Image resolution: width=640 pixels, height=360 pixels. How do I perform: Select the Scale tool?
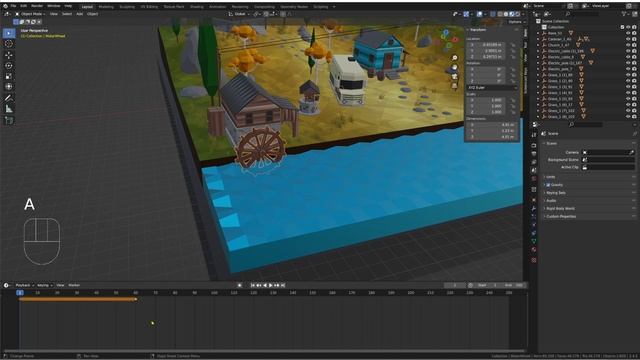pos(9,76)
